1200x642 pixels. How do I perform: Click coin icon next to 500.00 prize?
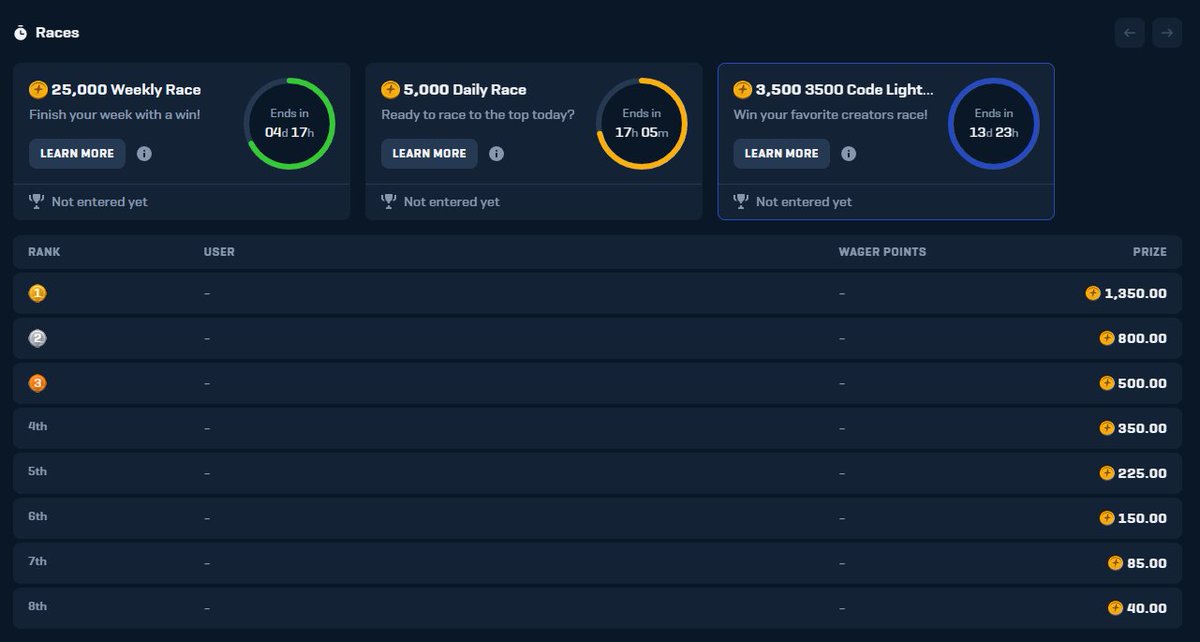(x=1106, y=383)
